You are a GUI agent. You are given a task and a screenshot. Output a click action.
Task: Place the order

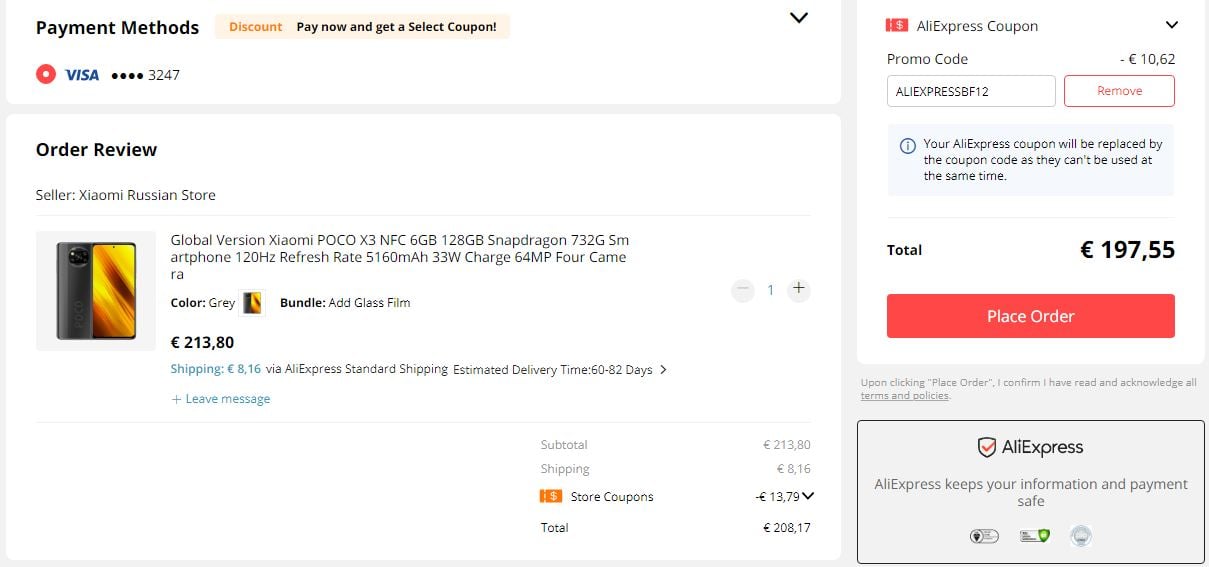pyautogui.click(x=1030, y=316)
